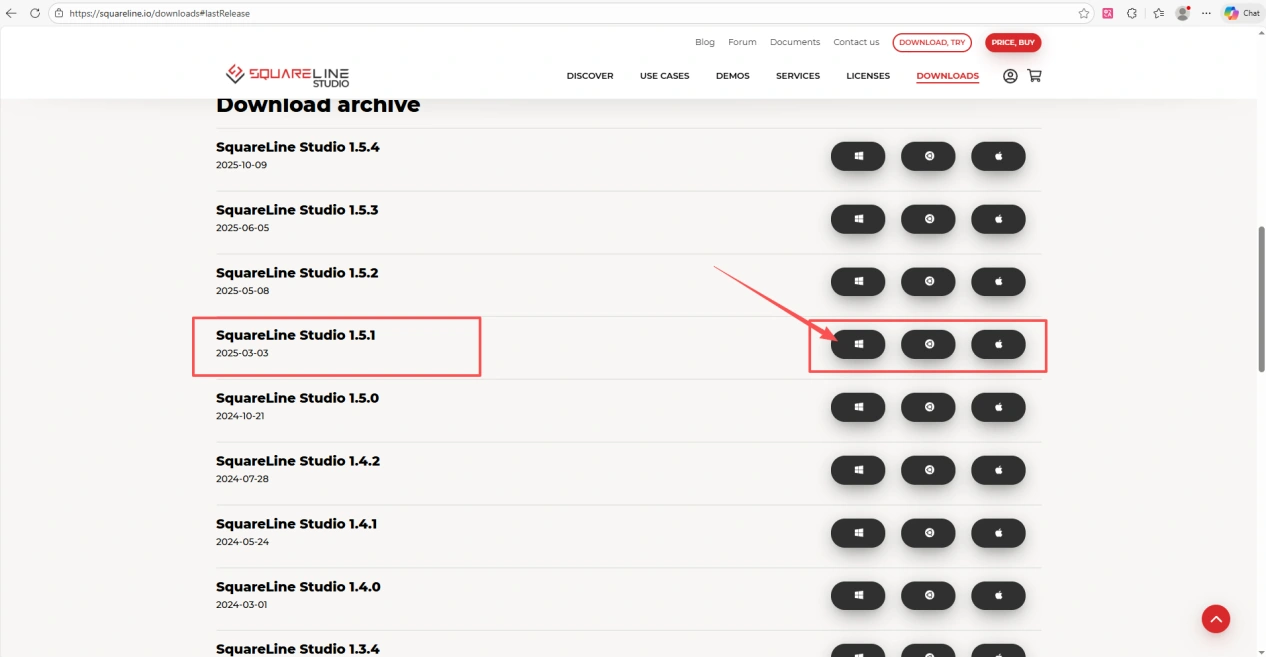Image resolution: width=1266 pixels, height=657 pixels.
Task: Open the user account profile icon
Action: coord(1010,76)
